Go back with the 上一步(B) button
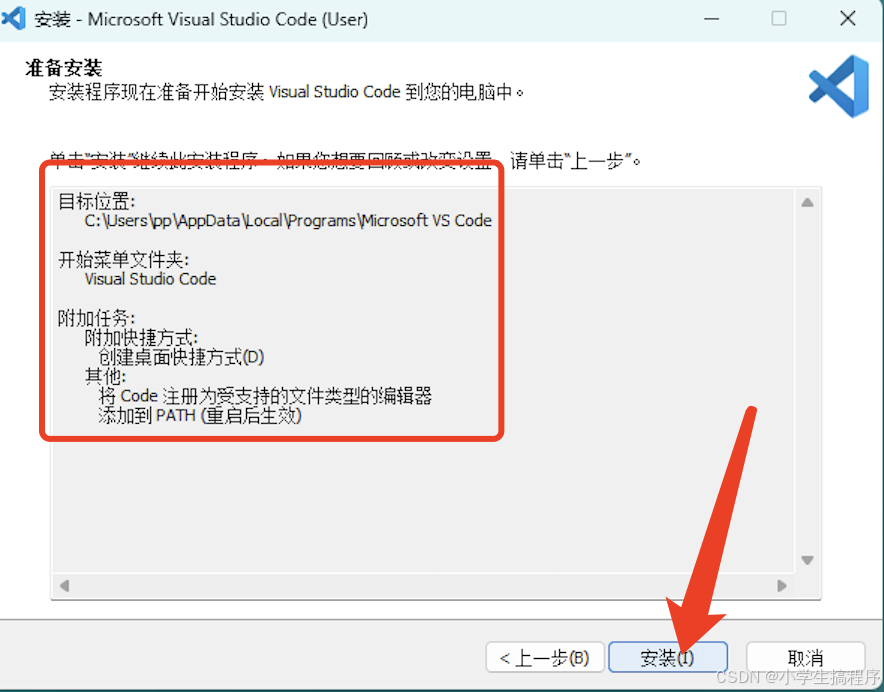Screen dimensions: 884x692 coord(545,658)
